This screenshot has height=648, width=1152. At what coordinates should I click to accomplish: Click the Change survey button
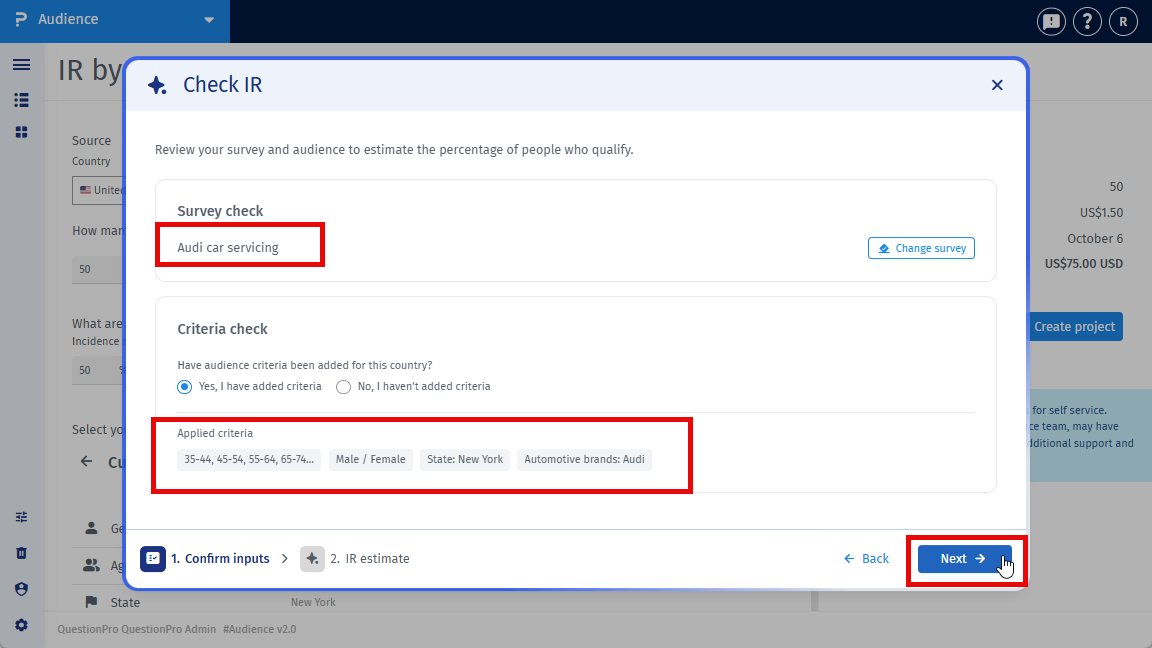pos(921,248)
